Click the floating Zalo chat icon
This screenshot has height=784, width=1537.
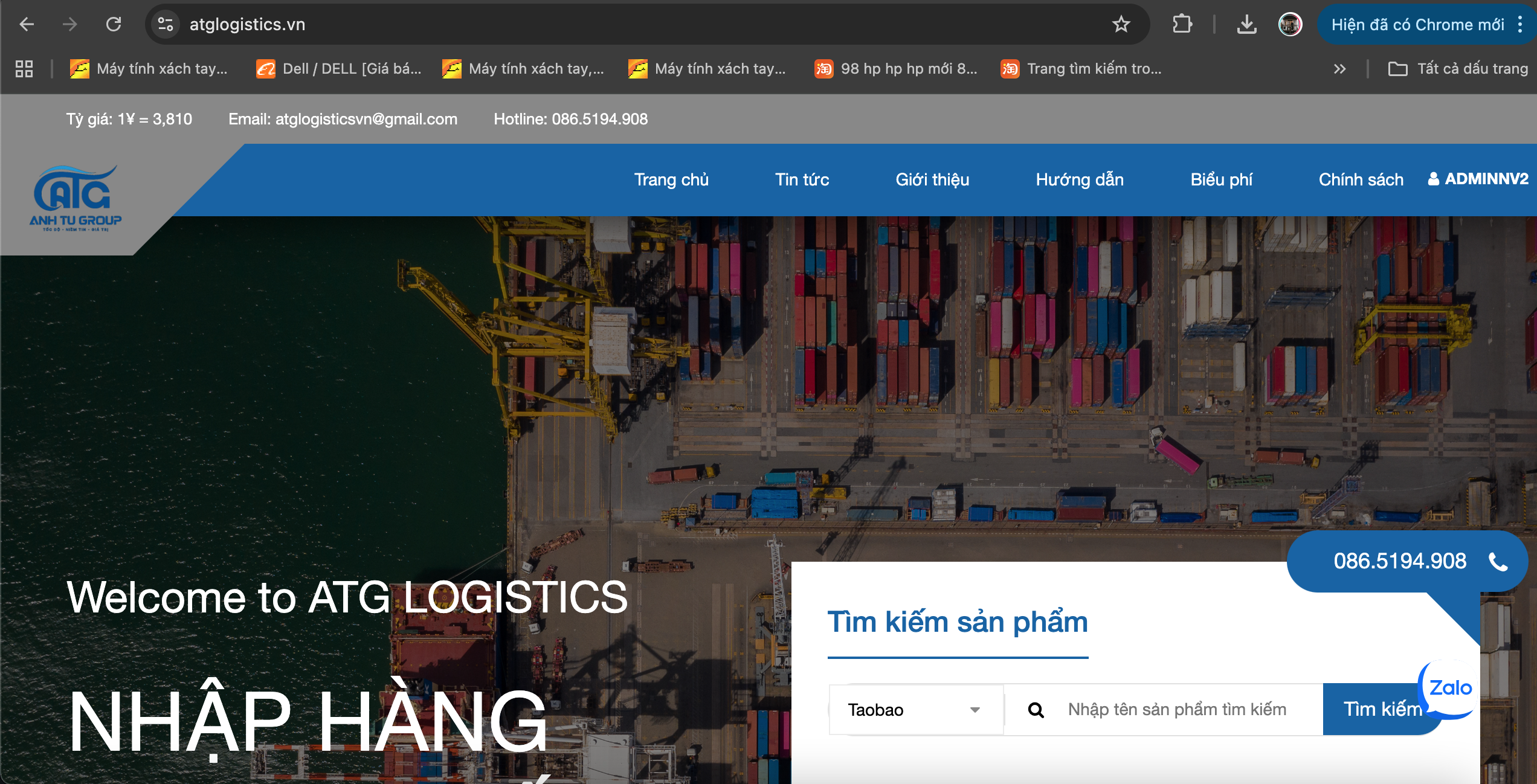(1450, 687)
